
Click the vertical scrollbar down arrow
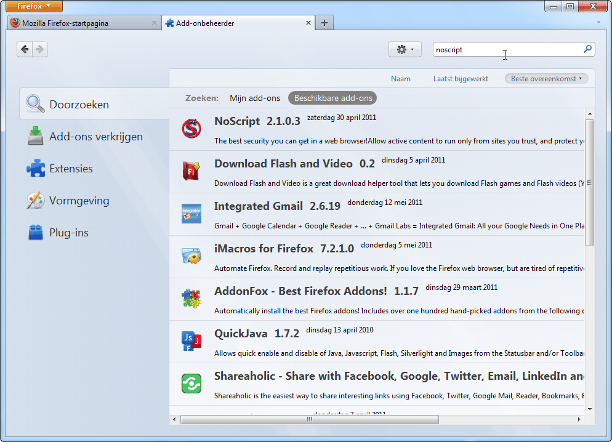coord(590,409)
